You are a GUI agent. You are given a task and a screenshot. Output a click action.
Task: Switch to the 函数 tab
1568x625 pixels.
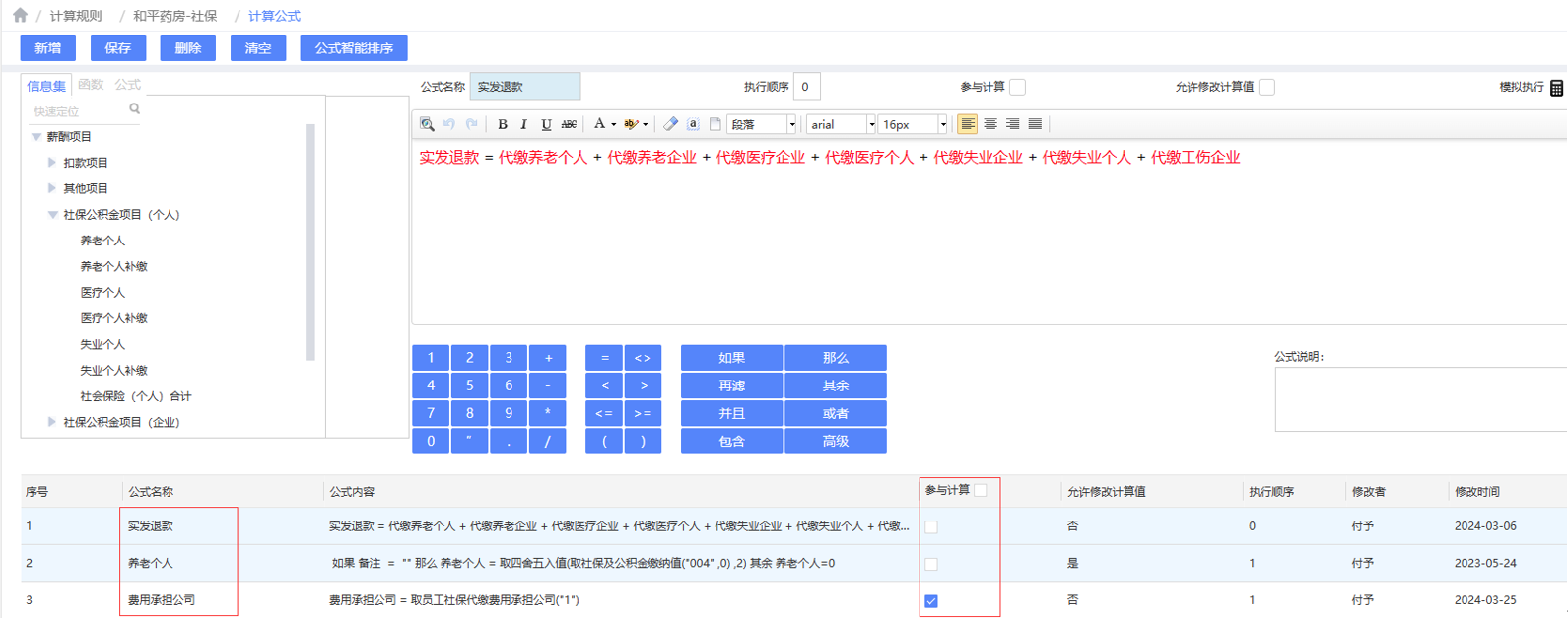point(91,85)
